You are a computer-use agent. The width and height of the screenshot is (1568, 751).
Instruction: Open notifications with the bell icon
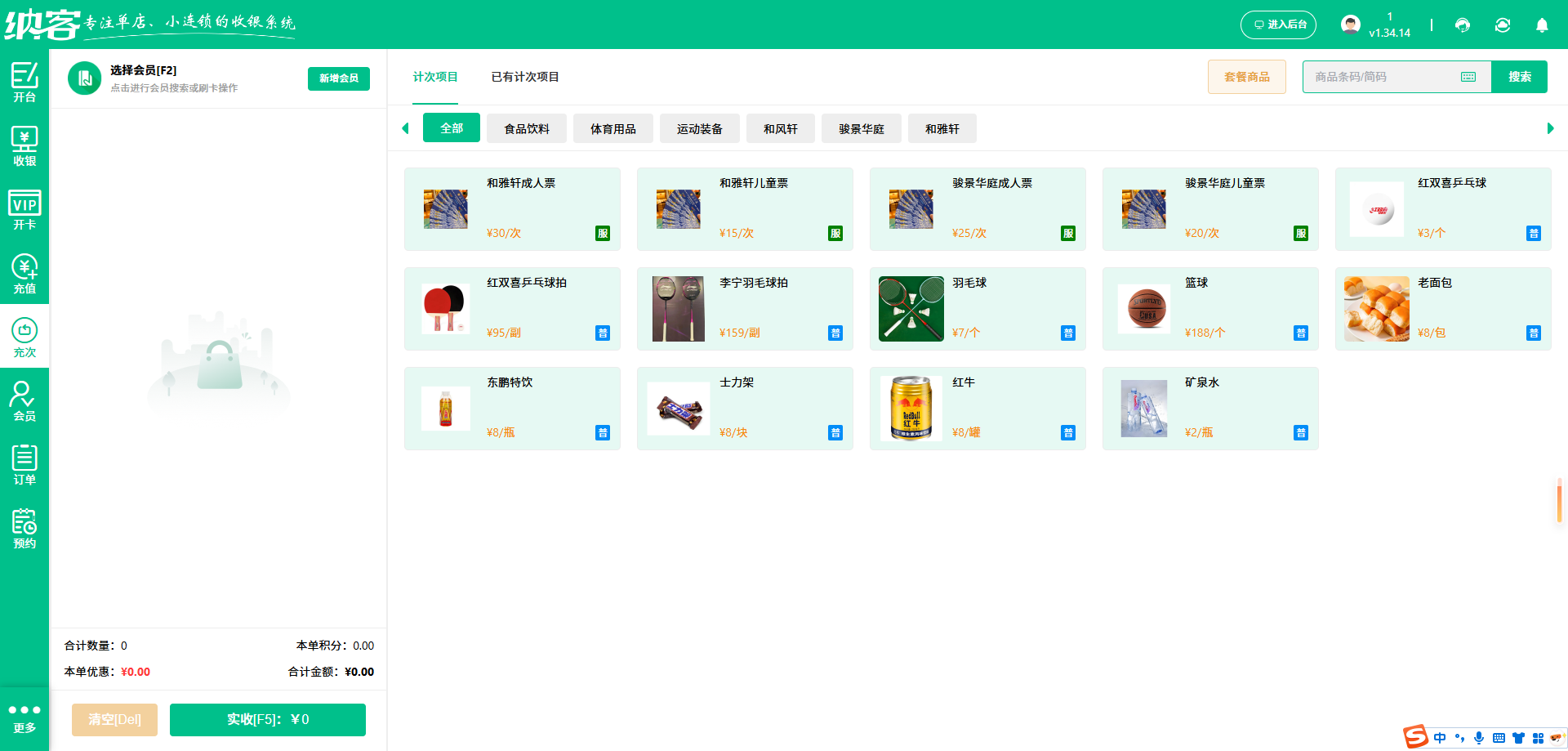pos(1542,25)
